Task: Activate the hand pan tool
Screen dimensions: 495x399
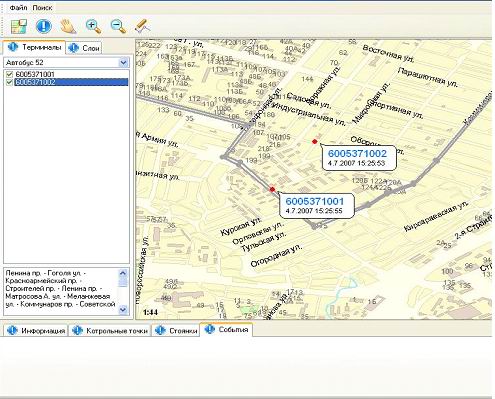Action: click(x=68, y=26)
